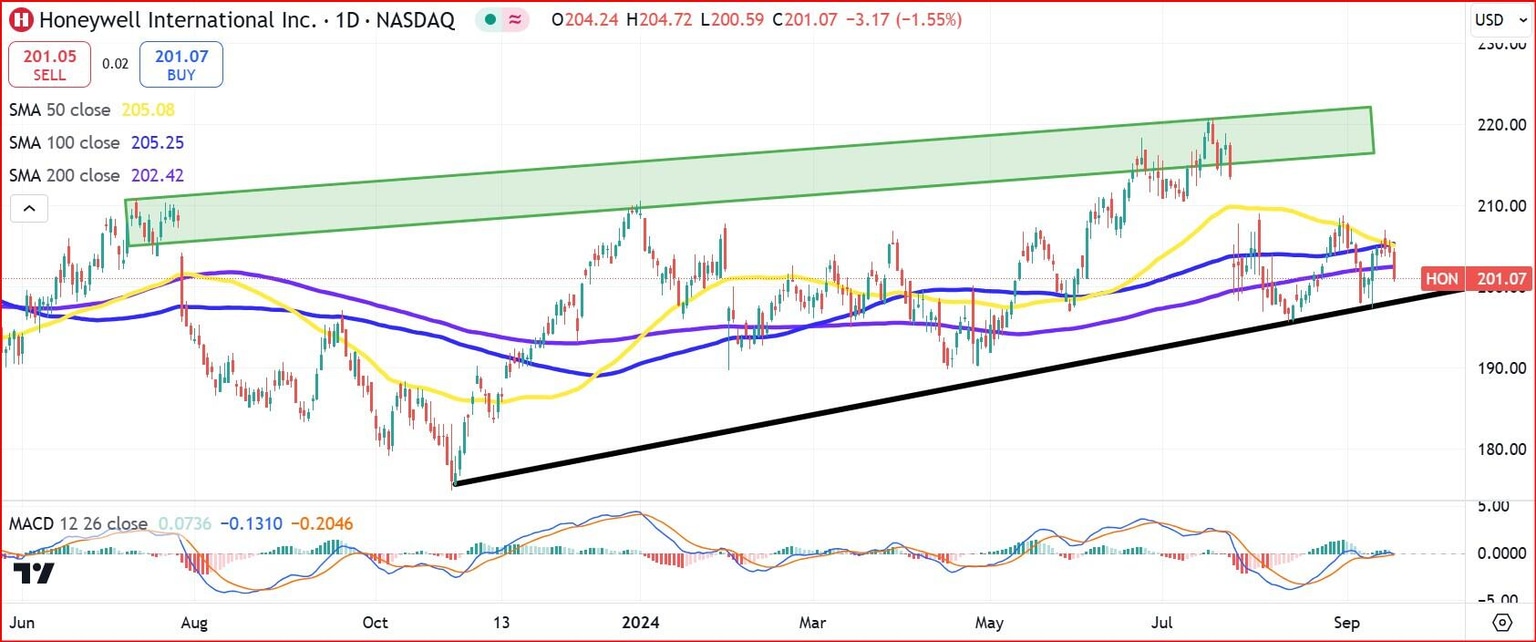Click the MACD line value -0.1310
Screen dimensions: 1536x642
coord(251,524)
